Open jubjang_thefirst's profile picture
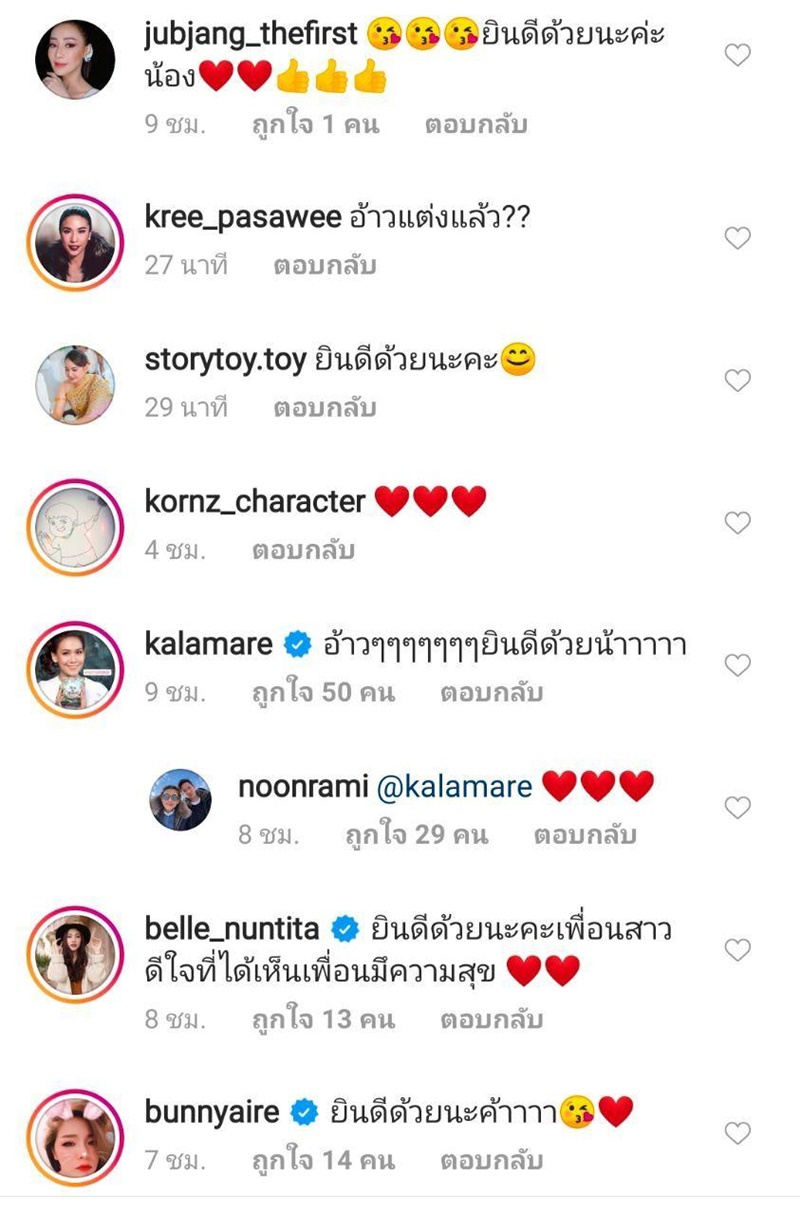800x1214 pixels. [76, 58]
